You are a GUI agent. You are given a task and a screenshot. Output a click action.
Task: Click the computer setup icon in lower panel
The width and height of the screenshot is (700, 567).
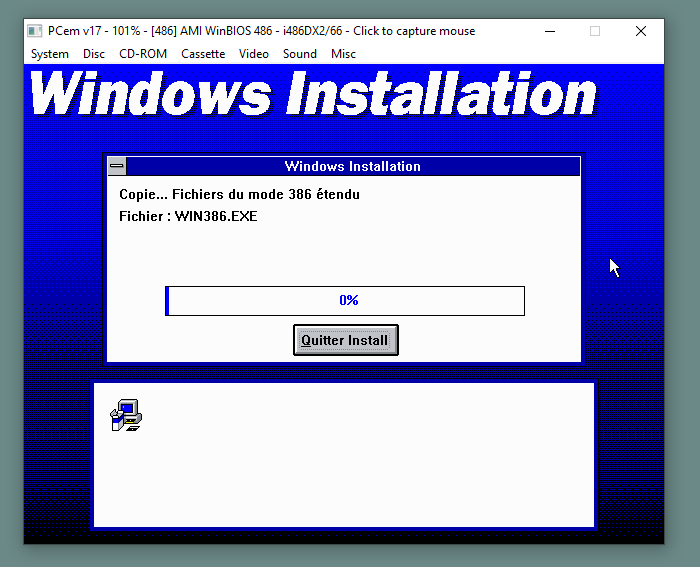tap(126, 415)
